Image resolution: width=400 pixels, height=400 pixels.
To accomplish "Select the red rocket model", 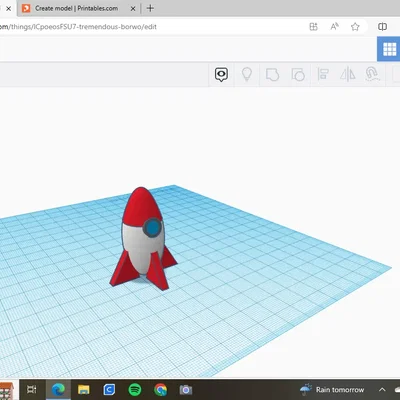I will coord(143,239).
